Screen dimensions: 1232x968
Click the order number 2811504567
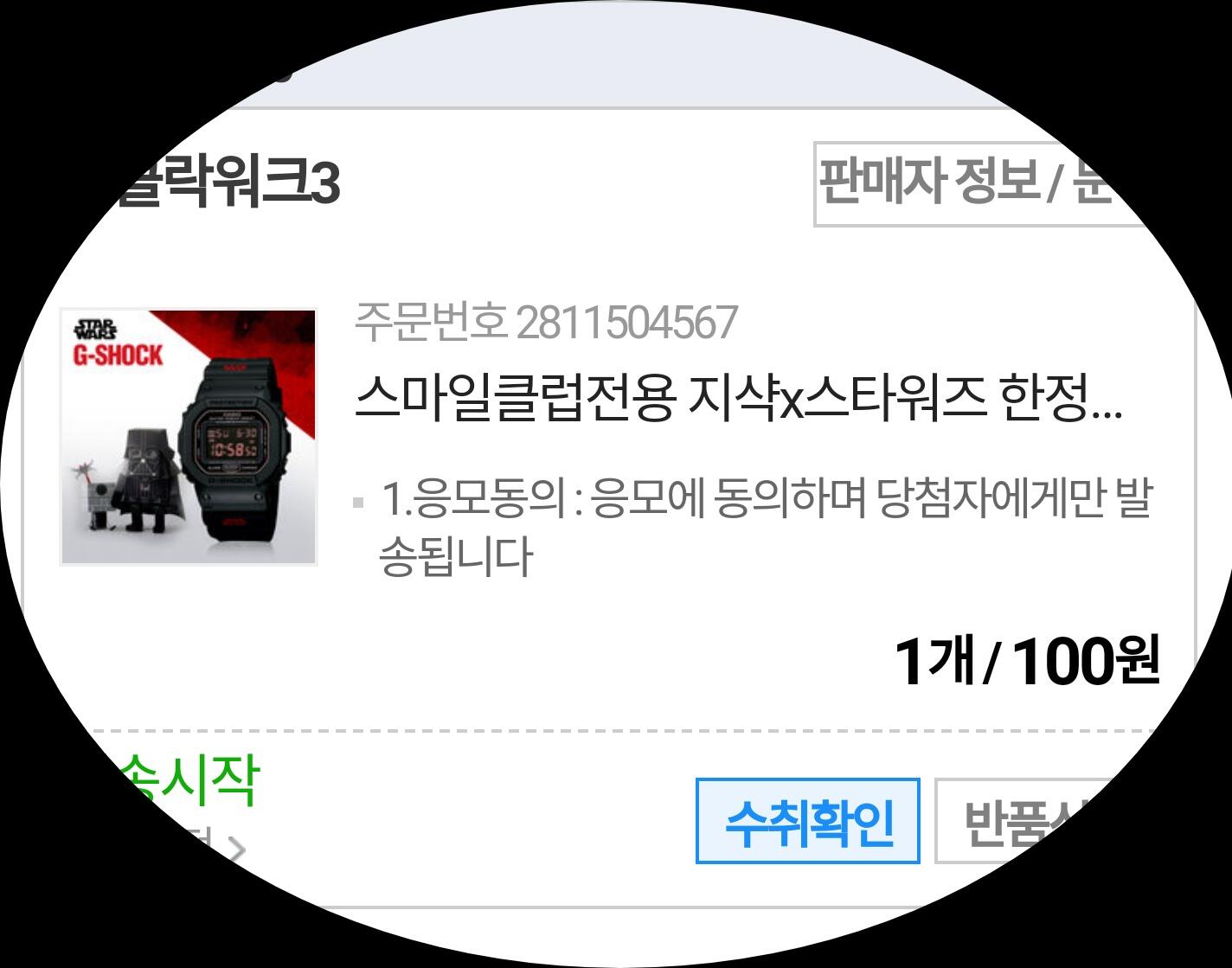pos(627,323)
